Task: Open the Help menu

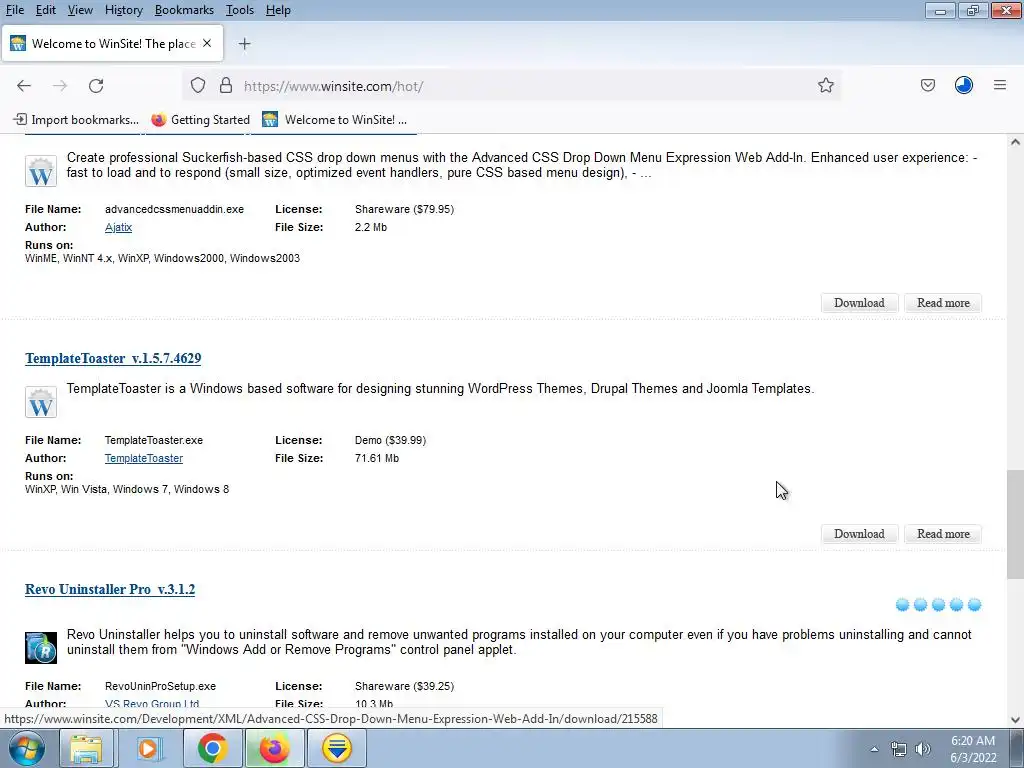Action: 278,10
